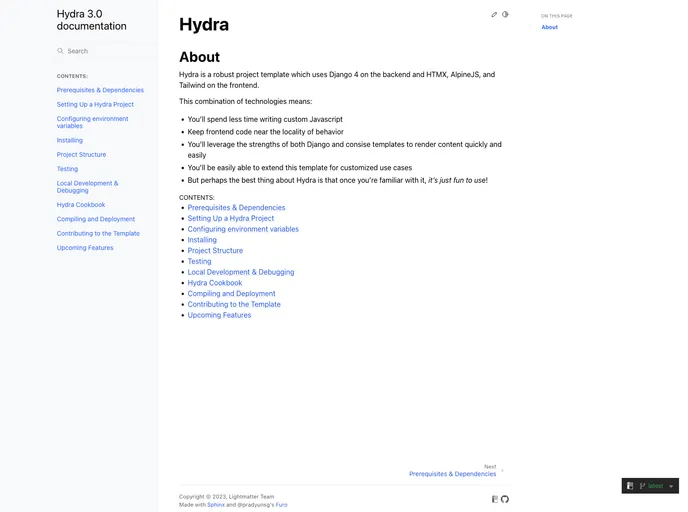Open the Sphinx link in footer
This screenshot has height=512, width=688.
pos(216,505)
